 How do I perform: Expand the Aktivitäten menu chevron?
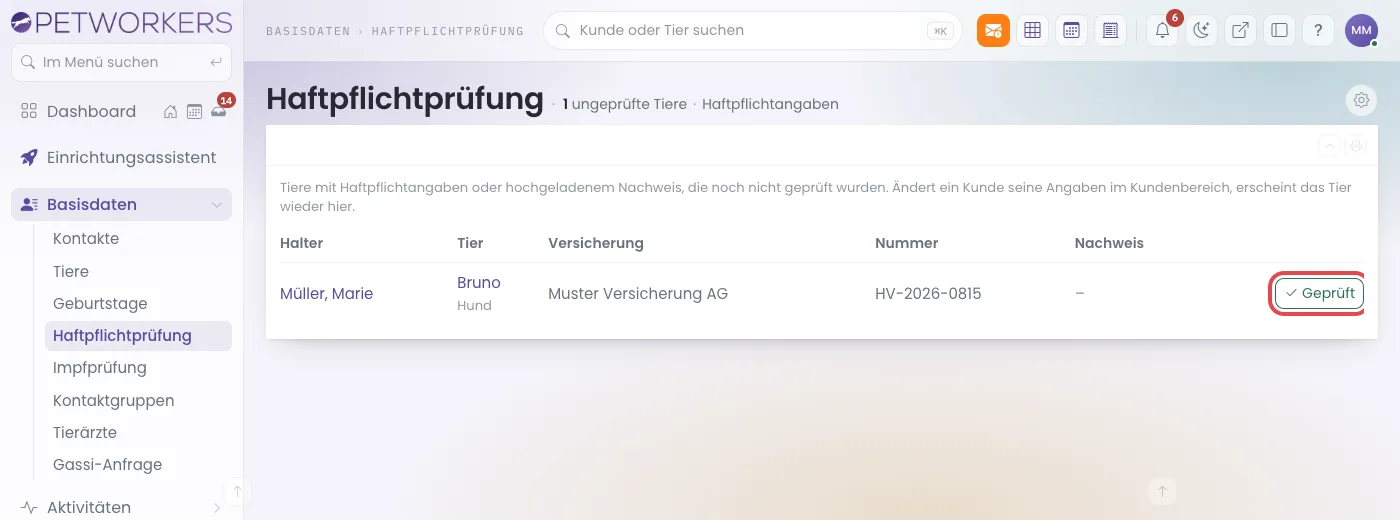tap(217, 508)
